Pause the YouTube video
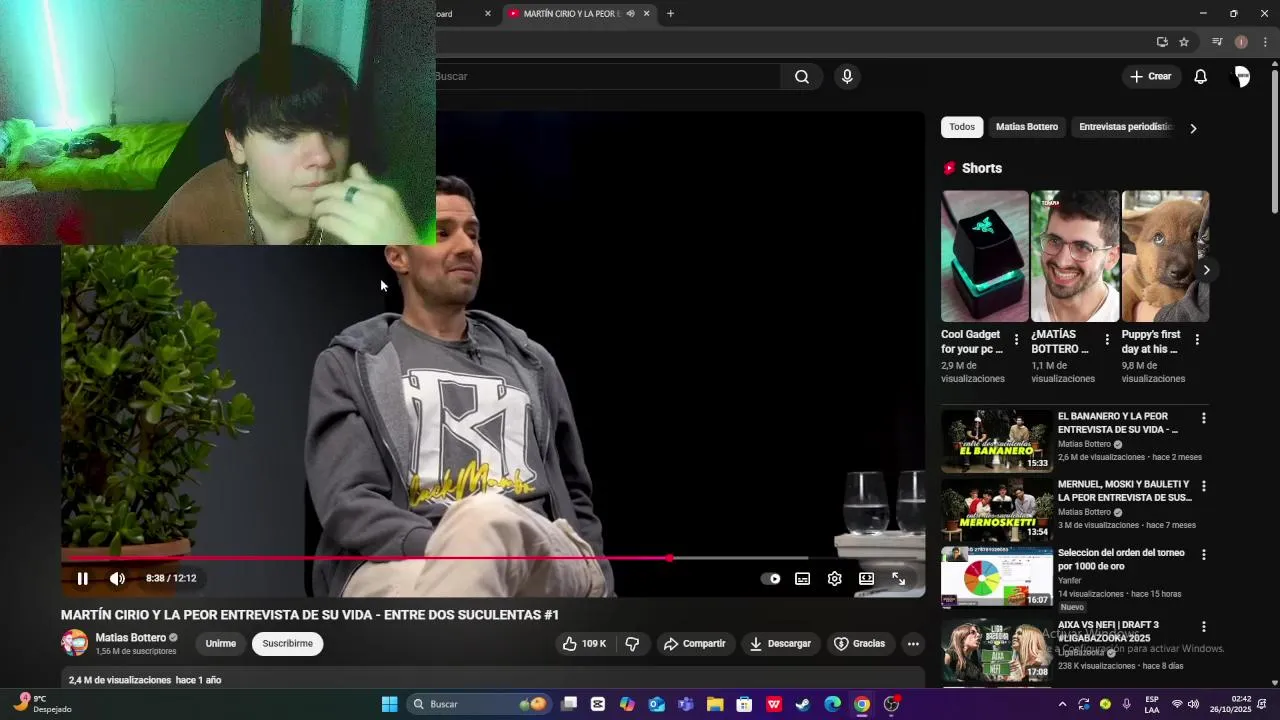Image resolution: width=1280 pixels, height=720 pixels. (x=83, y=578)
